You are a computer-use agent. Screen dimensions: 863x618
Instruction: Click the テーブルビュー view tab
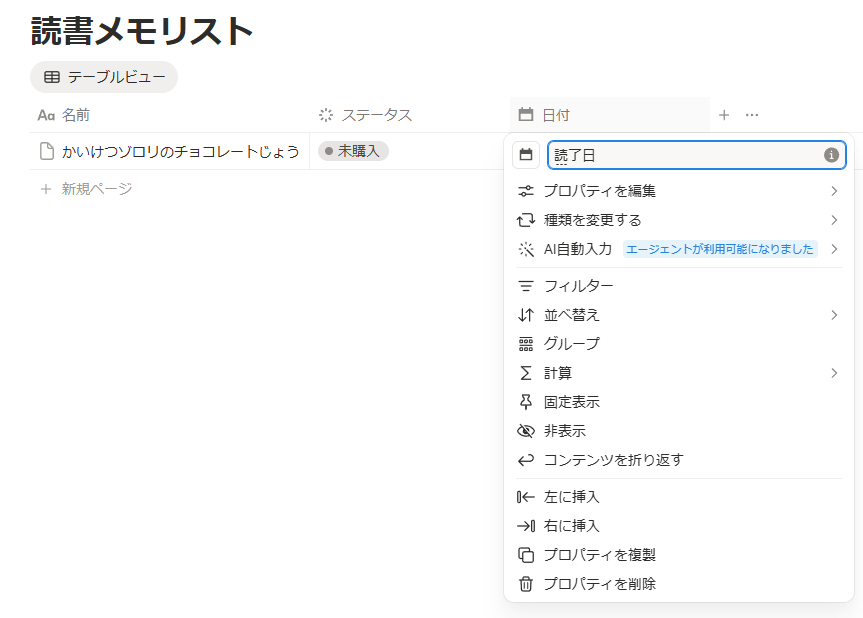[x=104, y=77]
